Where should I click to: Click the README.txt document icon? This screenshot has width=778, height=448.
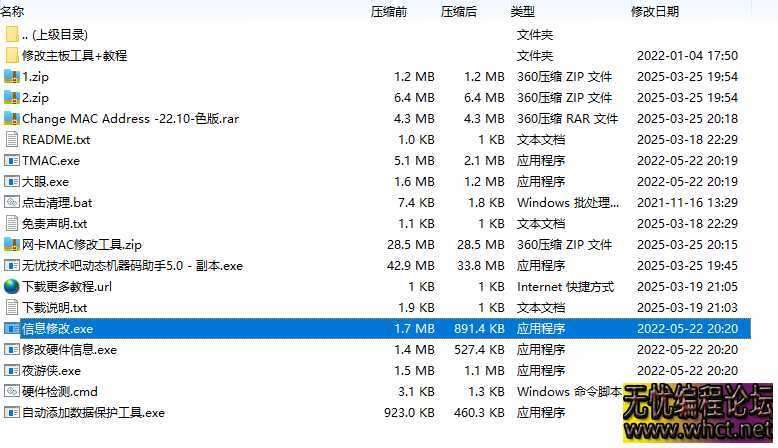pos(12,140)
